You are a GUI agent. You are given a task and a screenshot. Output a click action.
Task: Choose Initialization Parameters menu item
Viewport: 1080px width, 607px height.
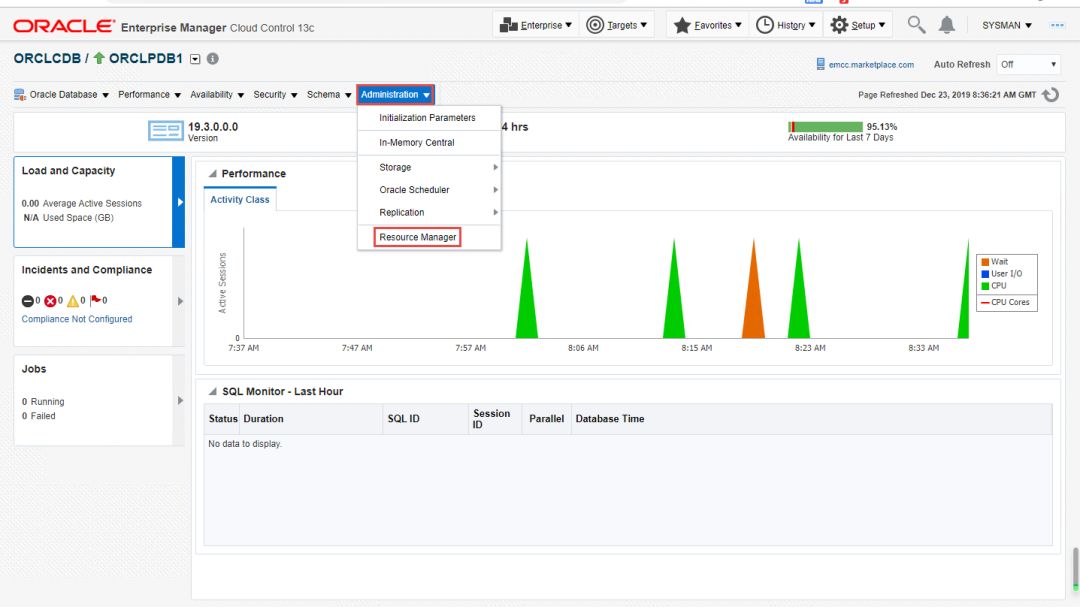pyautogui.click(x=427, y=118)
